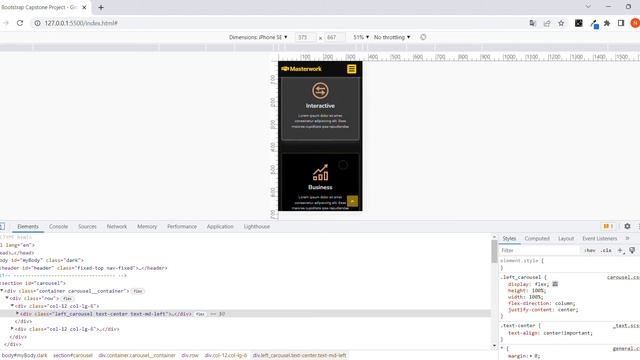Click the Interactive card icon
The height and width of the screenshot is (360, 640).
(320, 91)
